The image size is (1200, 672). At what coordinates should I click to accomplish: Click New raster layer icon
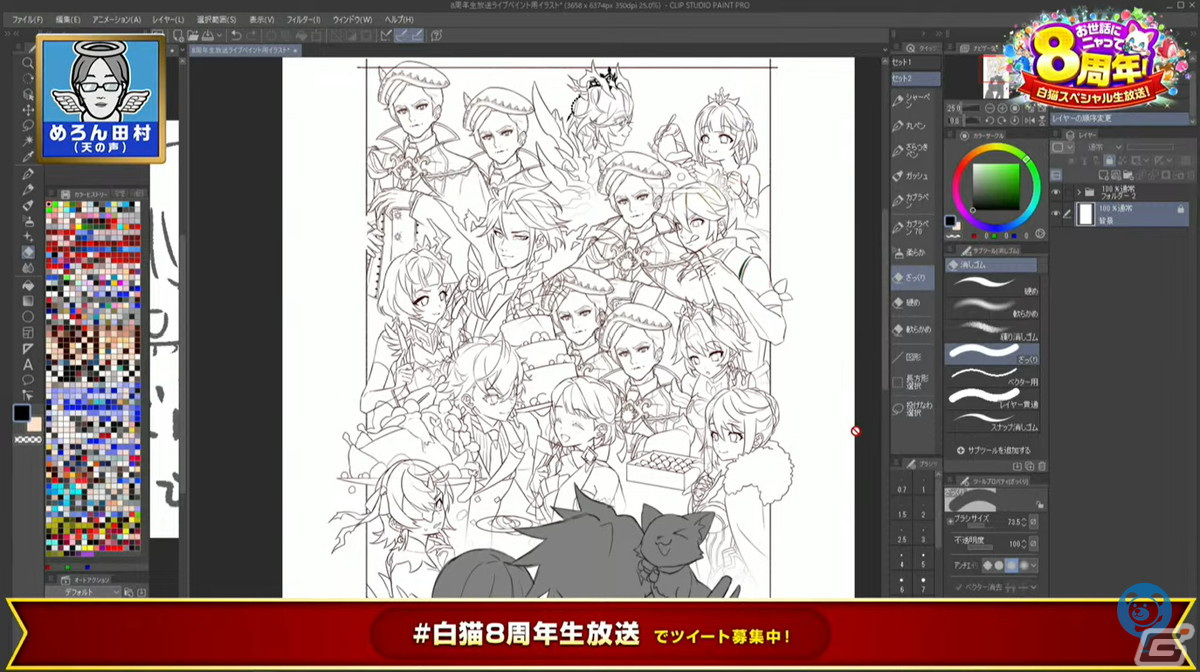pyautogui.click(x=1103, y=175)
